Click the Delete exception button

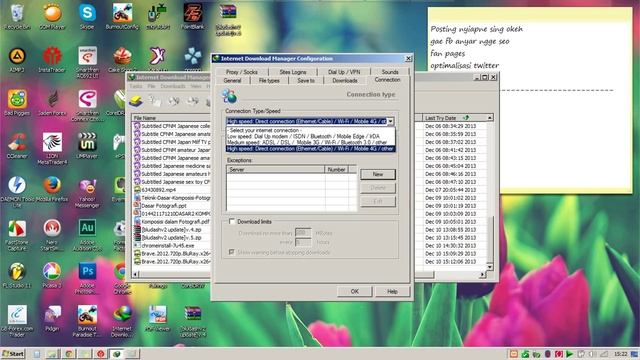378,188
